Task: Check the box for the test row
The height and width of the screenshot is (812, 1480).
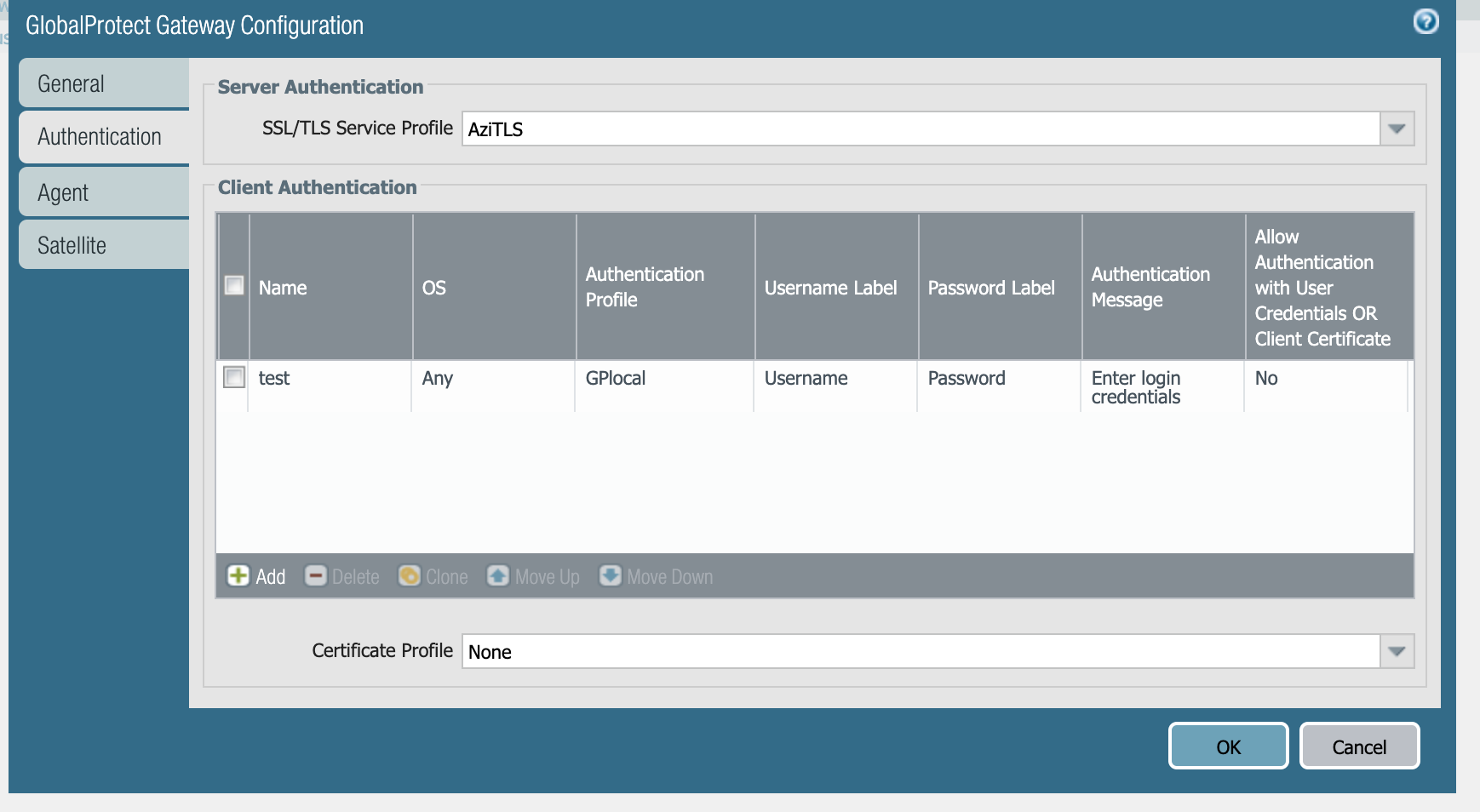Action: coord(234,377)
